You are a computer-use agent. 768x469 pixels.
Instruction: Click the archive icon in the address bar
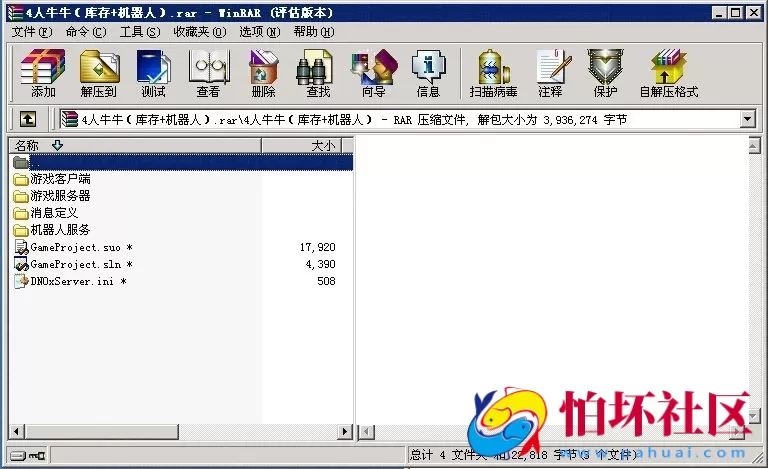(70, 119)
